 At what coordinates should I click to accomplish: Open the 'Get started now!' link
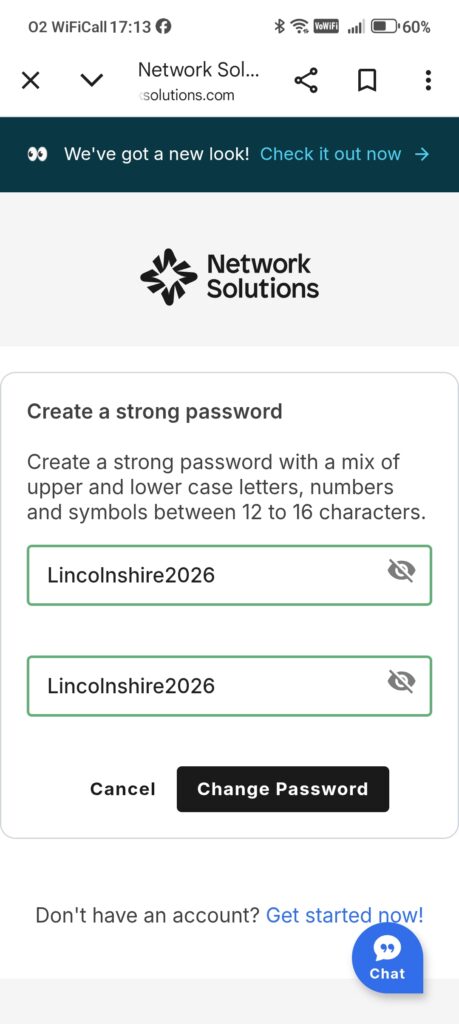point(345,915)
